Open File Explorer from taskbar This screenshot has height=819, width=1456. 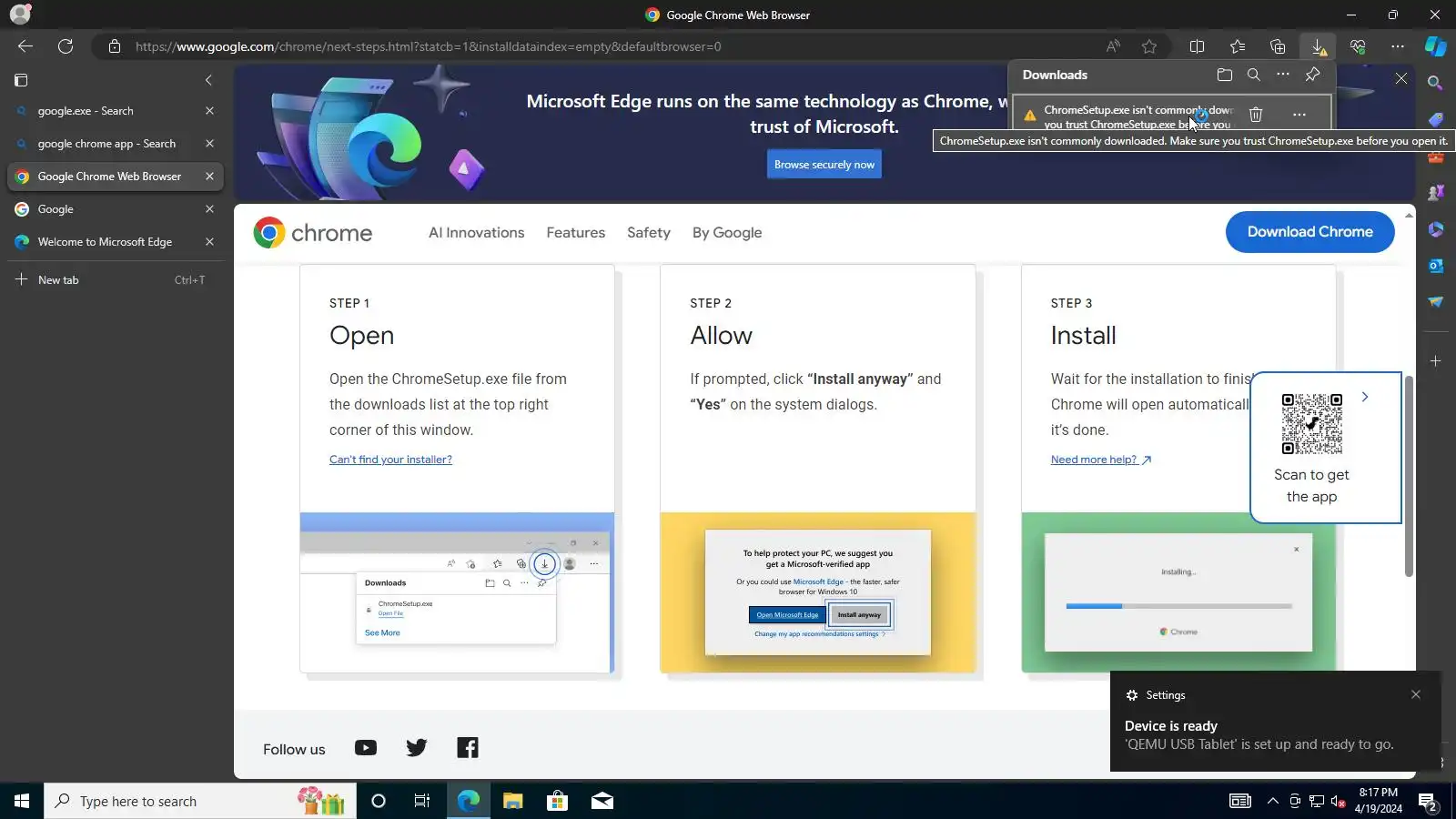pos(513,801)
